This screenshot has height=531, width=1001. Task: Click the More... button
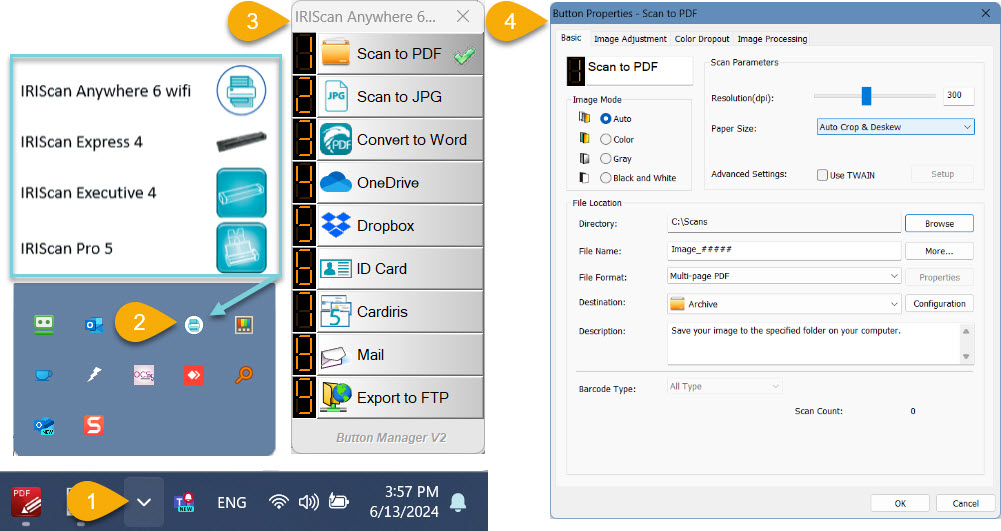[939, 251]
